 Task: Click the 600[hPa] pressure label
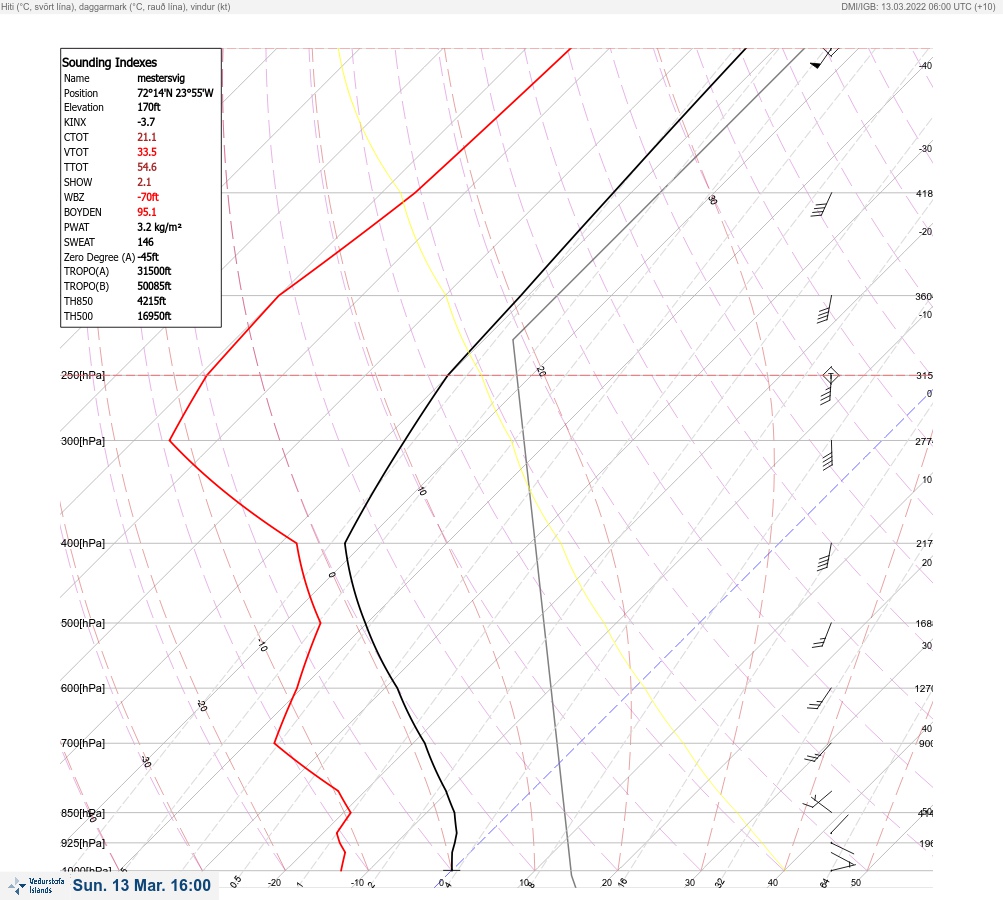83,689
